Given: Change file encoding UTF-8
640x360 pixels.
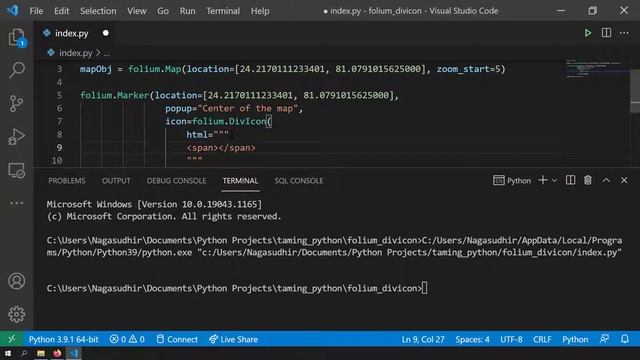Looking at the screenshot, I should coord(511,339).
